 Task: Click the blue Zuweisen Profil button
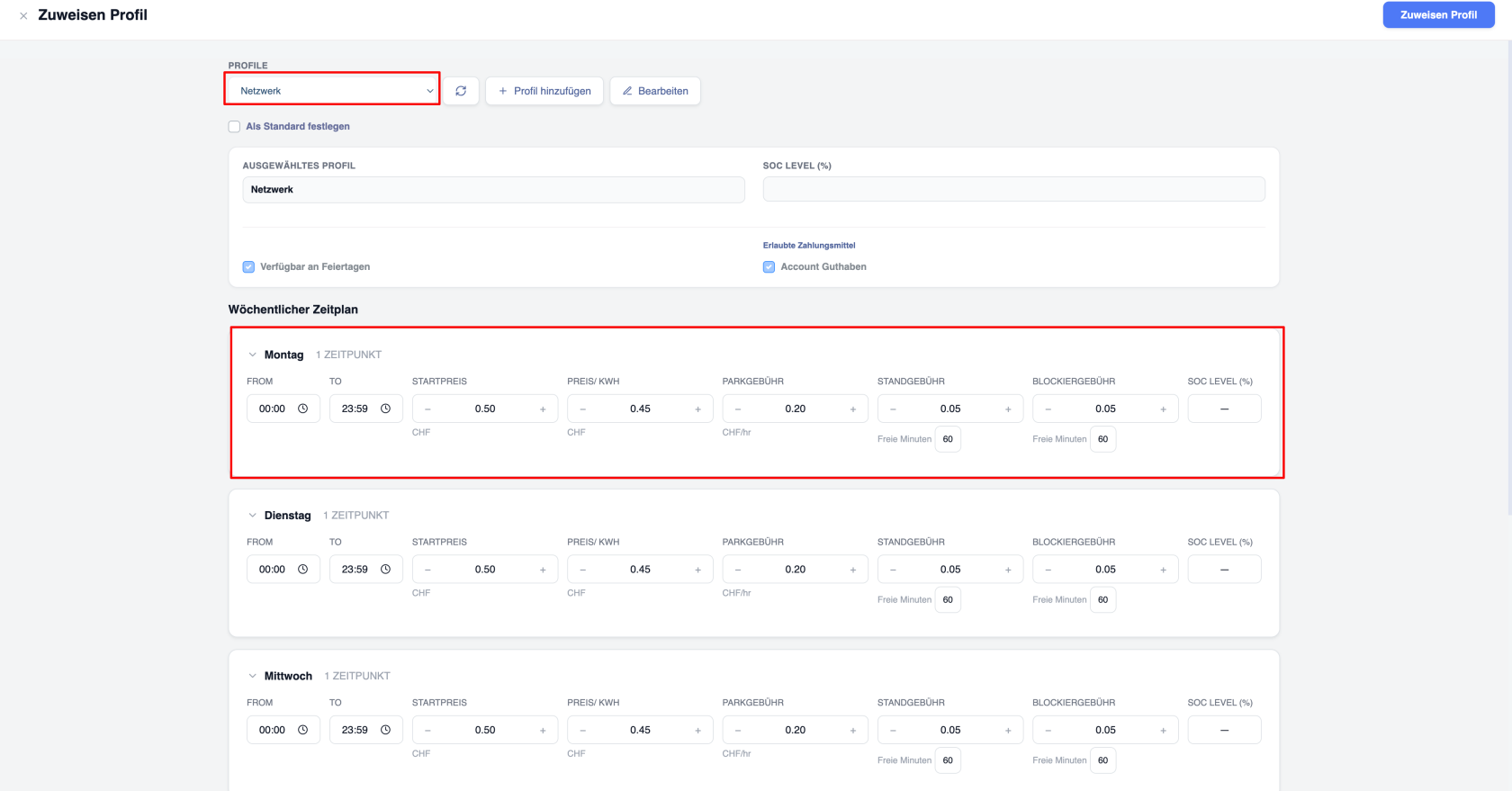1438,15
